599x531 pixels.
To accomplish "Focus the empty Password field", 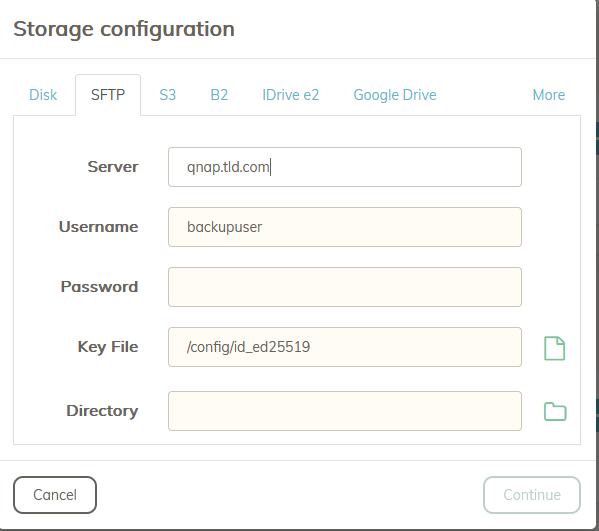I will (345, 287).
